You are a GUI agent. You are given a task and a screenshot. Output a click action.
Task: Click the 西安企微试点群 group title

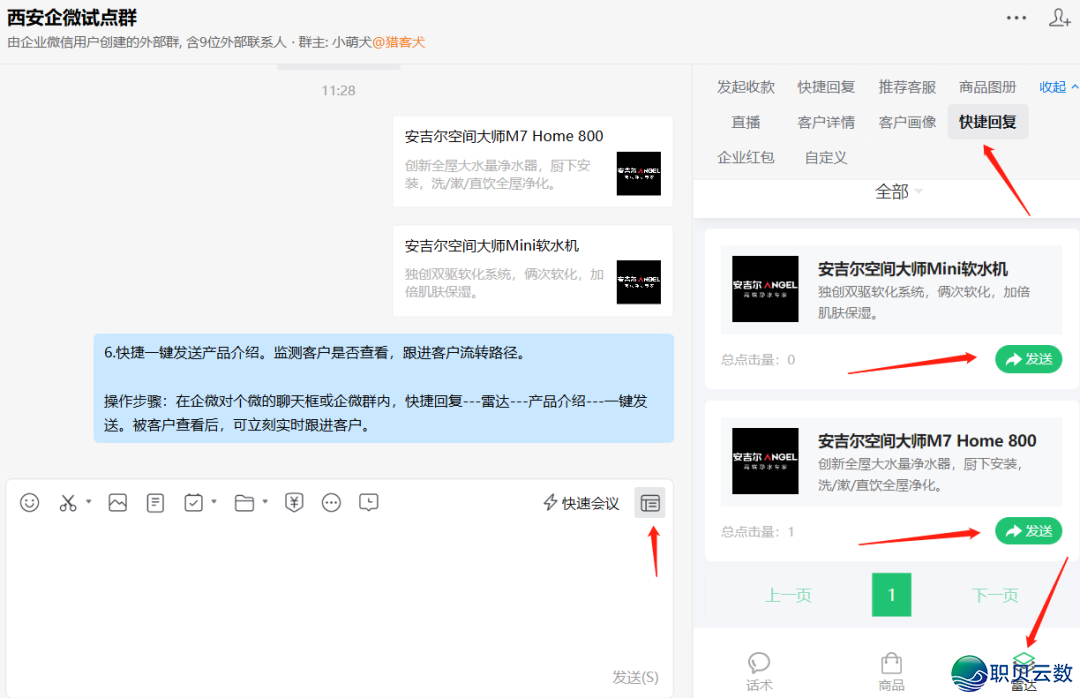(x=72, y=17)
